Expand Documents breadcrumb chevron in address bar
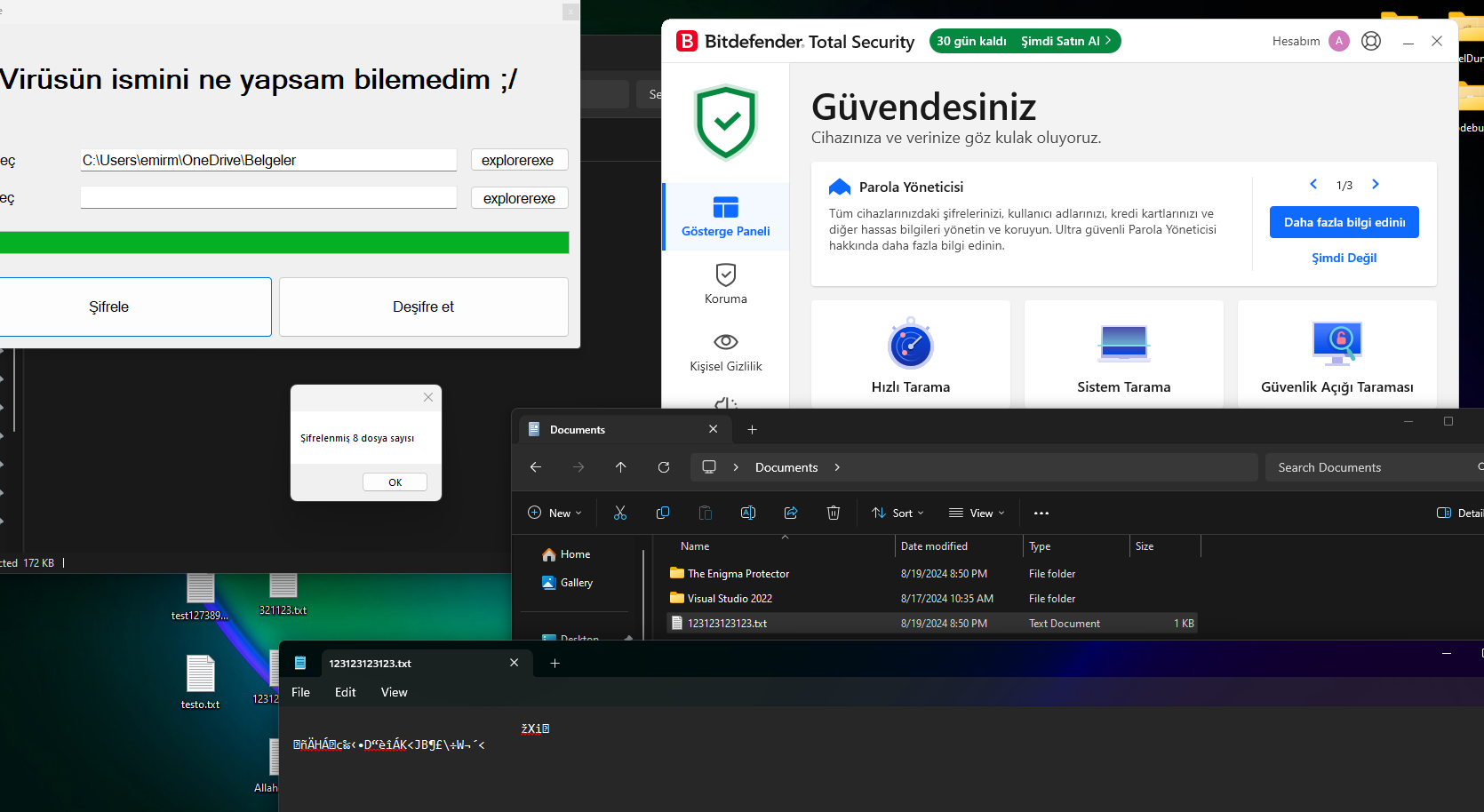This screenshot has height=812, width=1484. click(837, 467)
